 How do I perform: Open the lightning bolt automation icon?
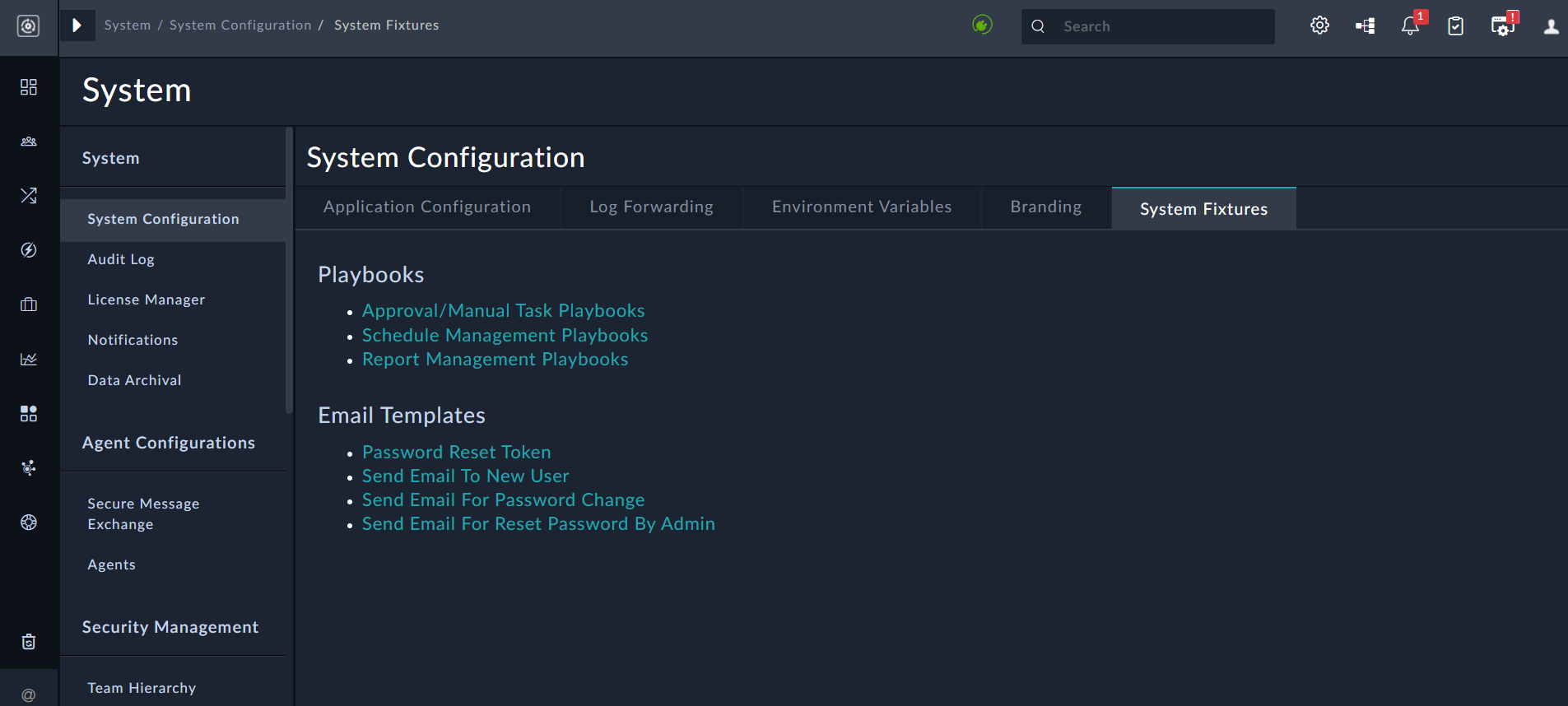[29, 250]
